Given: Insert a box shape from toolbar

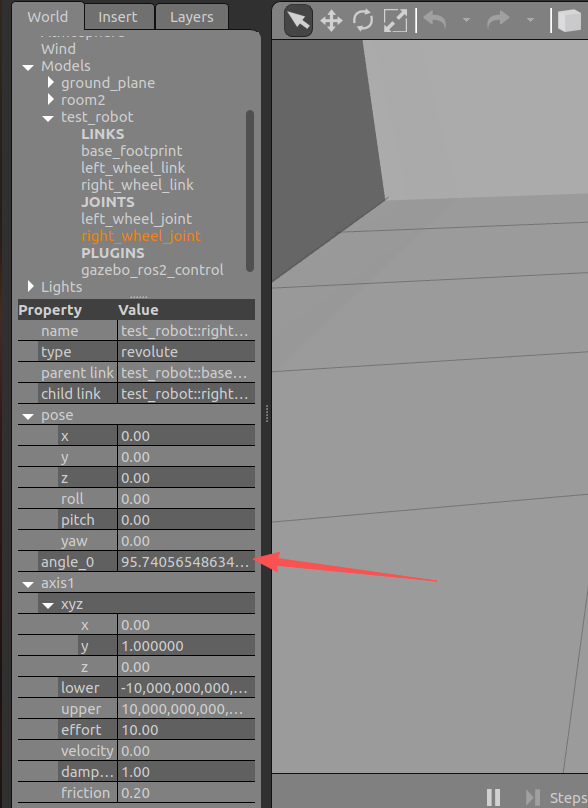Looking at the screenshot, I should (569, 21).
